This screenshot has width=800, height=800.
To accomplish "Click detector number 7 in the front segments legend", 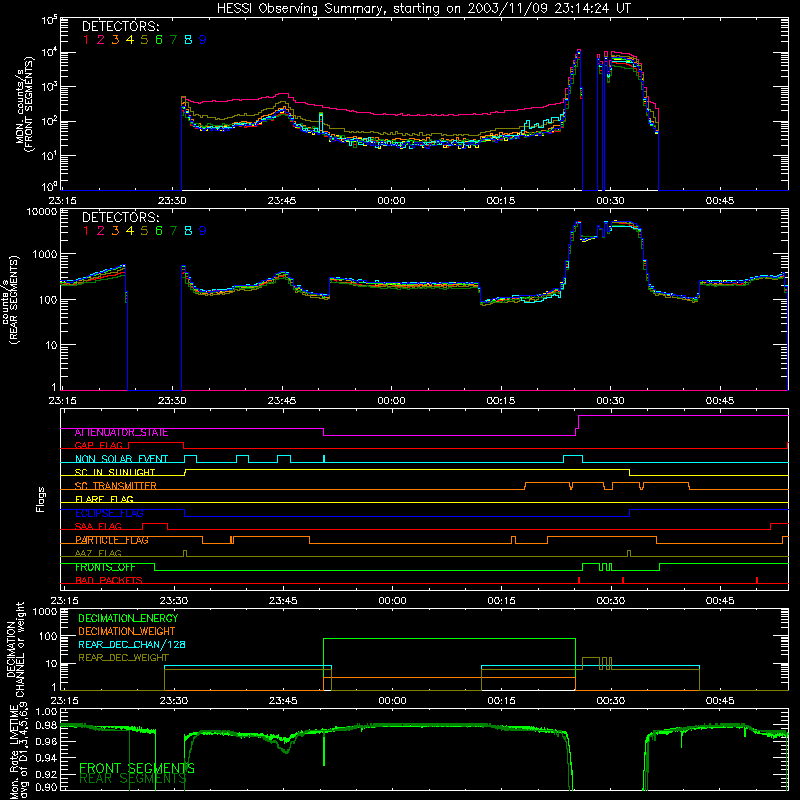I will point(173,40).
